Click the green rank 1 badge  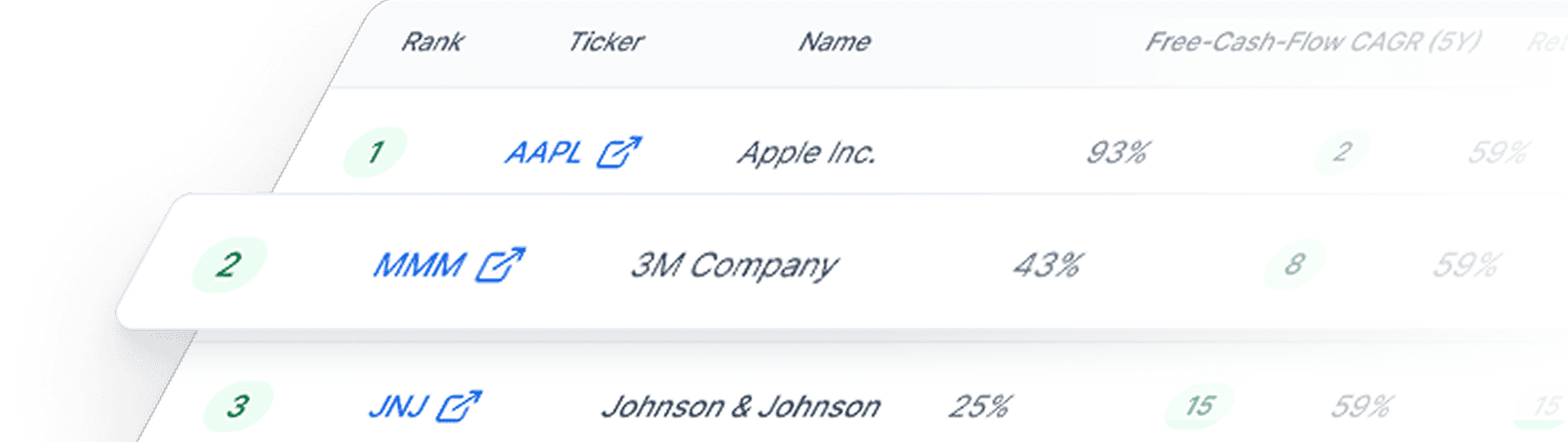pos(375,153)
